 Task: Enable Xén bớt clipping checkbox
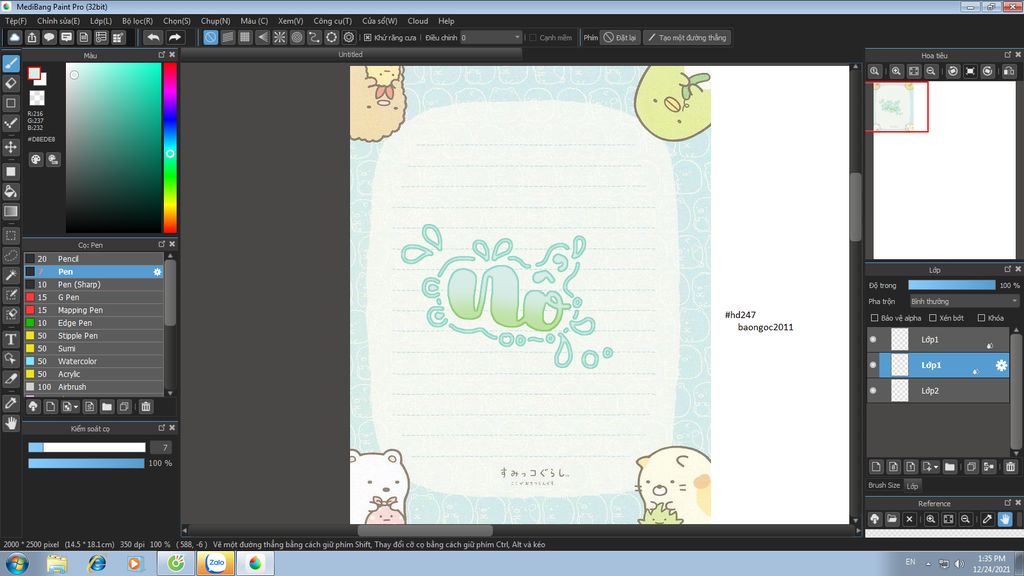[933, 317]
